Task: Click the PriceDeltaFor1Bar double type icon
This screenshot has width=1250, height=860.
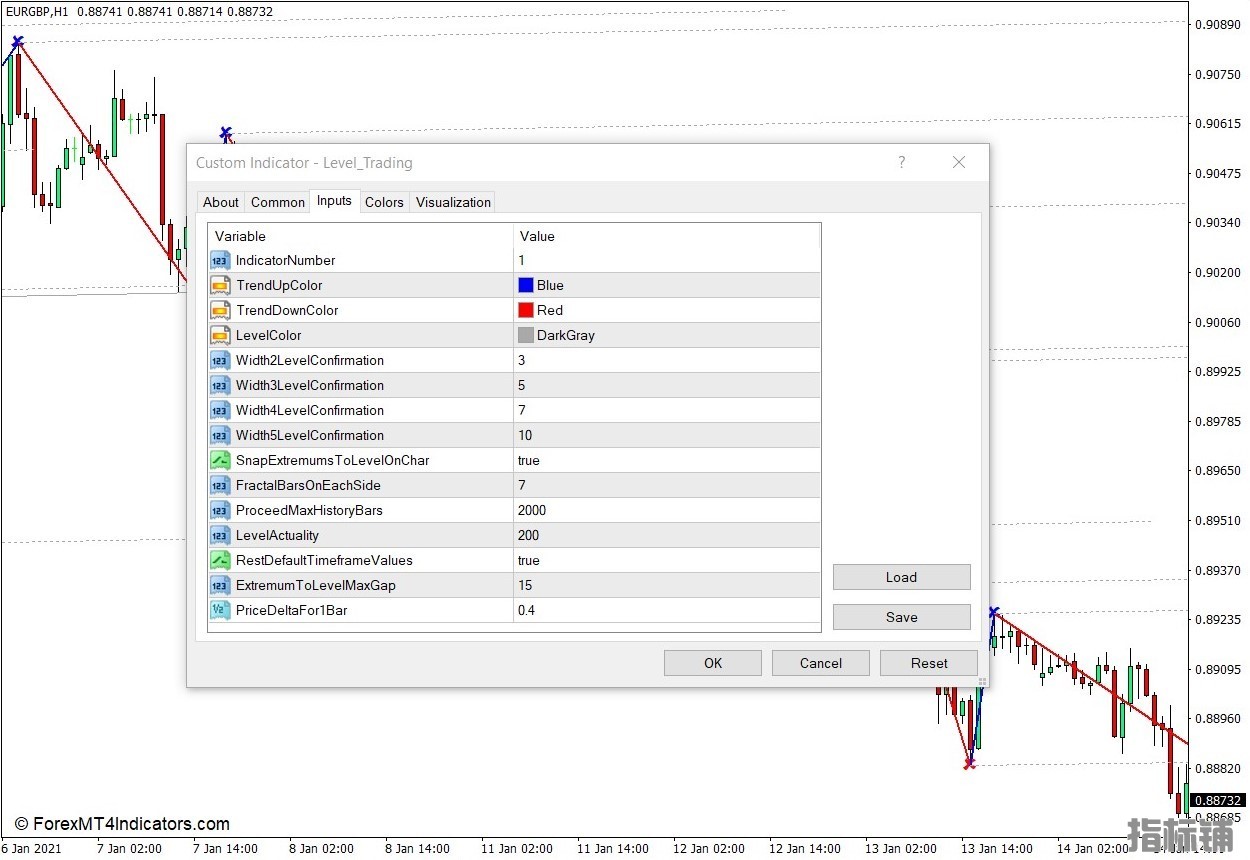Action: pos(220,610)
